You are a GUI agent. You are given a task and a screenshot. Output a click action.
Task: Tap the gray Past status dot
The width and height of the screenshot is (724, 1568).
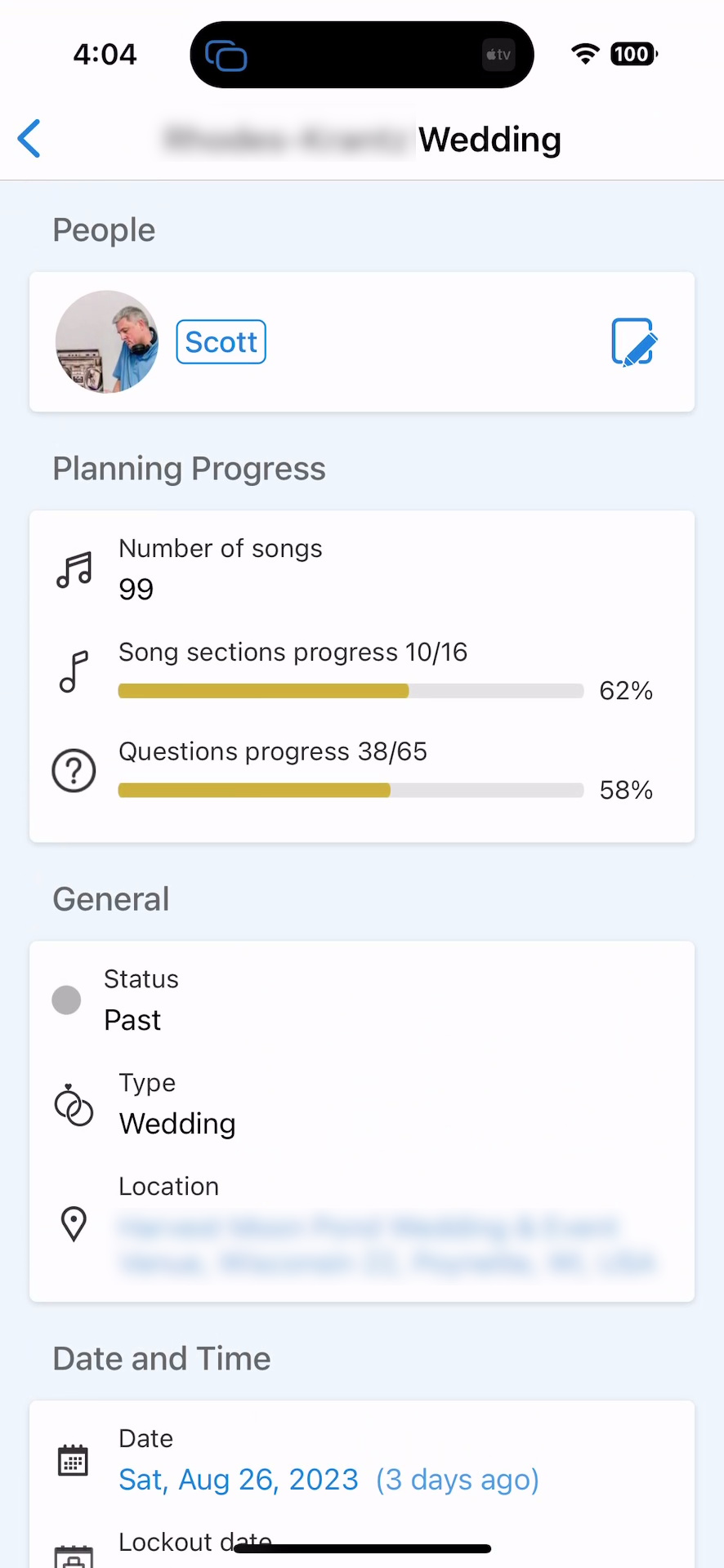(66, 1000)
